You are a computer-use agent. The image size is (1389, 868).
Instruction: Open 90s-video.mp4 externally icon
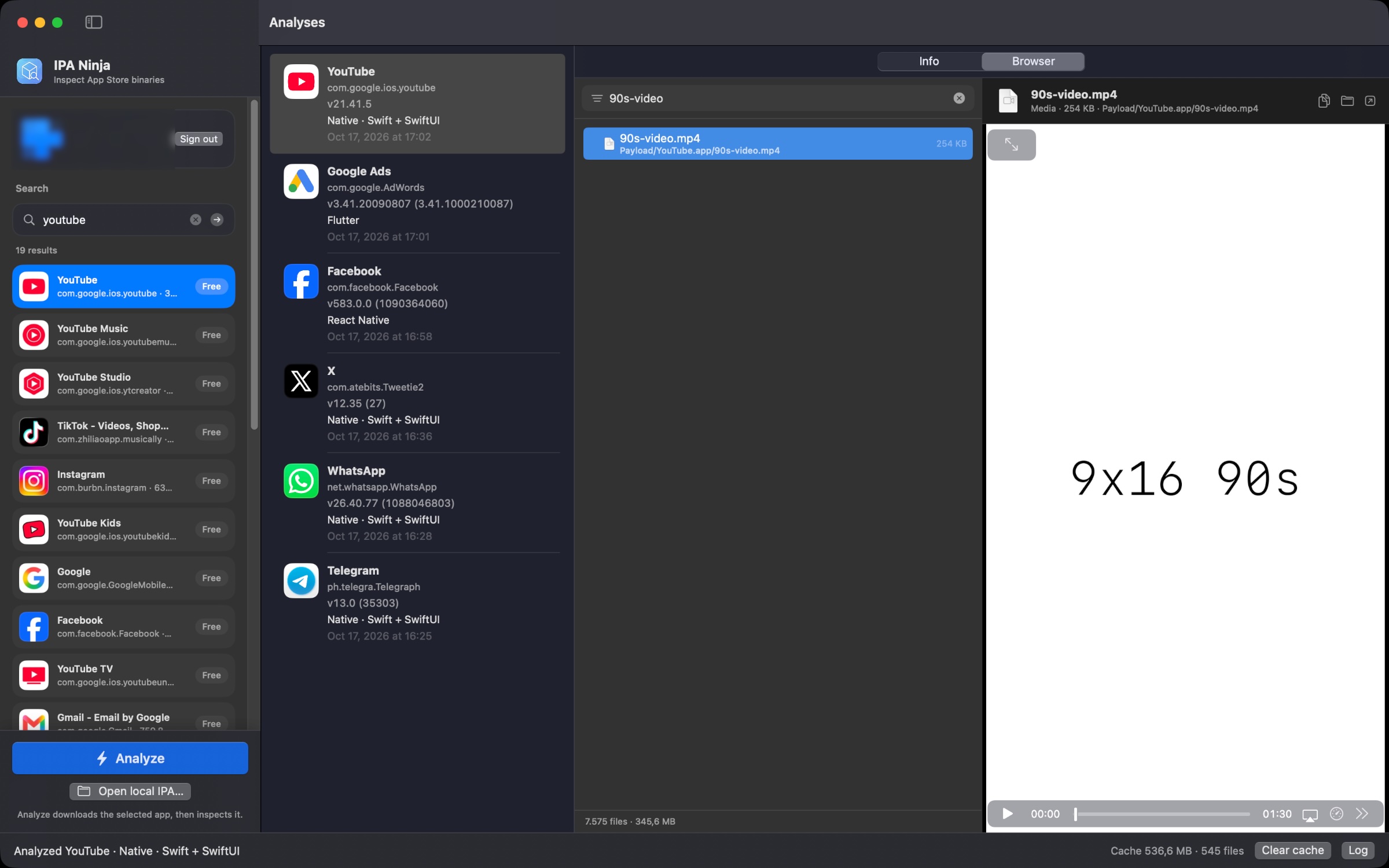1370,101
